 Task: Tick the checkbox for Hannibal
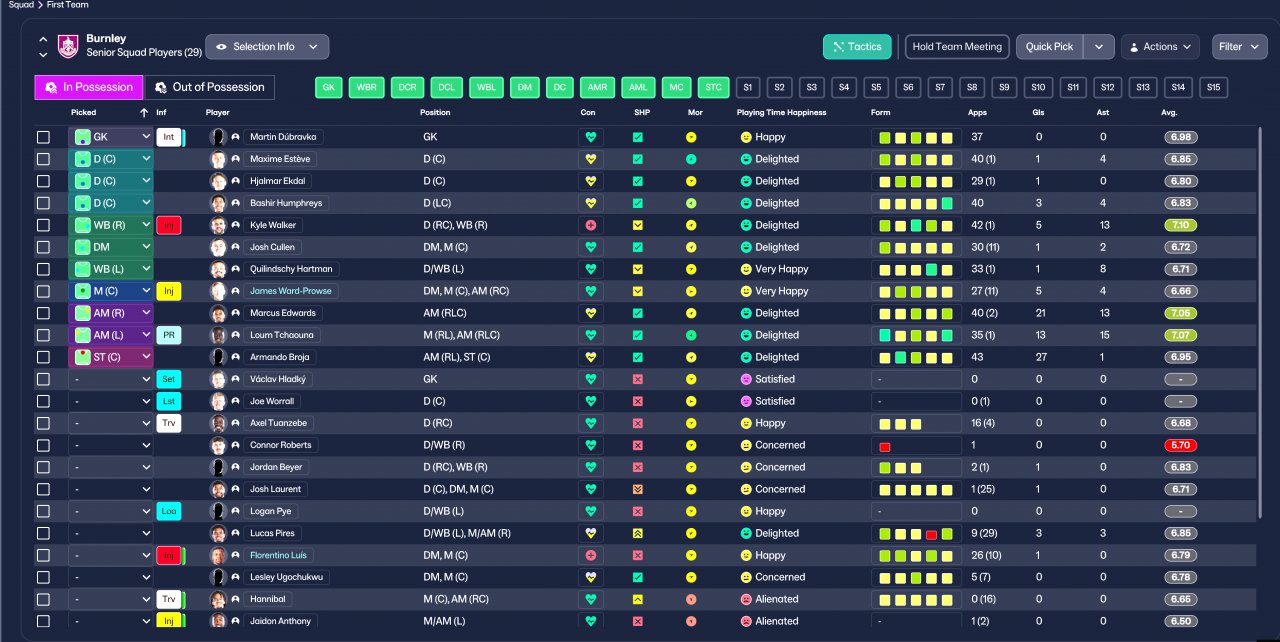click(43, 599)
